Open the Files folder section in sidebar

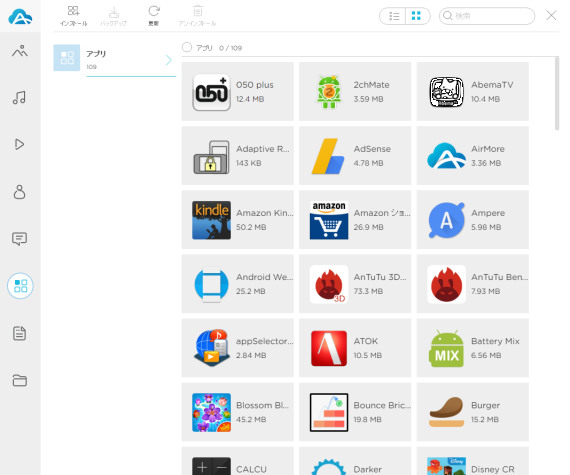pyautogui.click(x=19, y=380)
